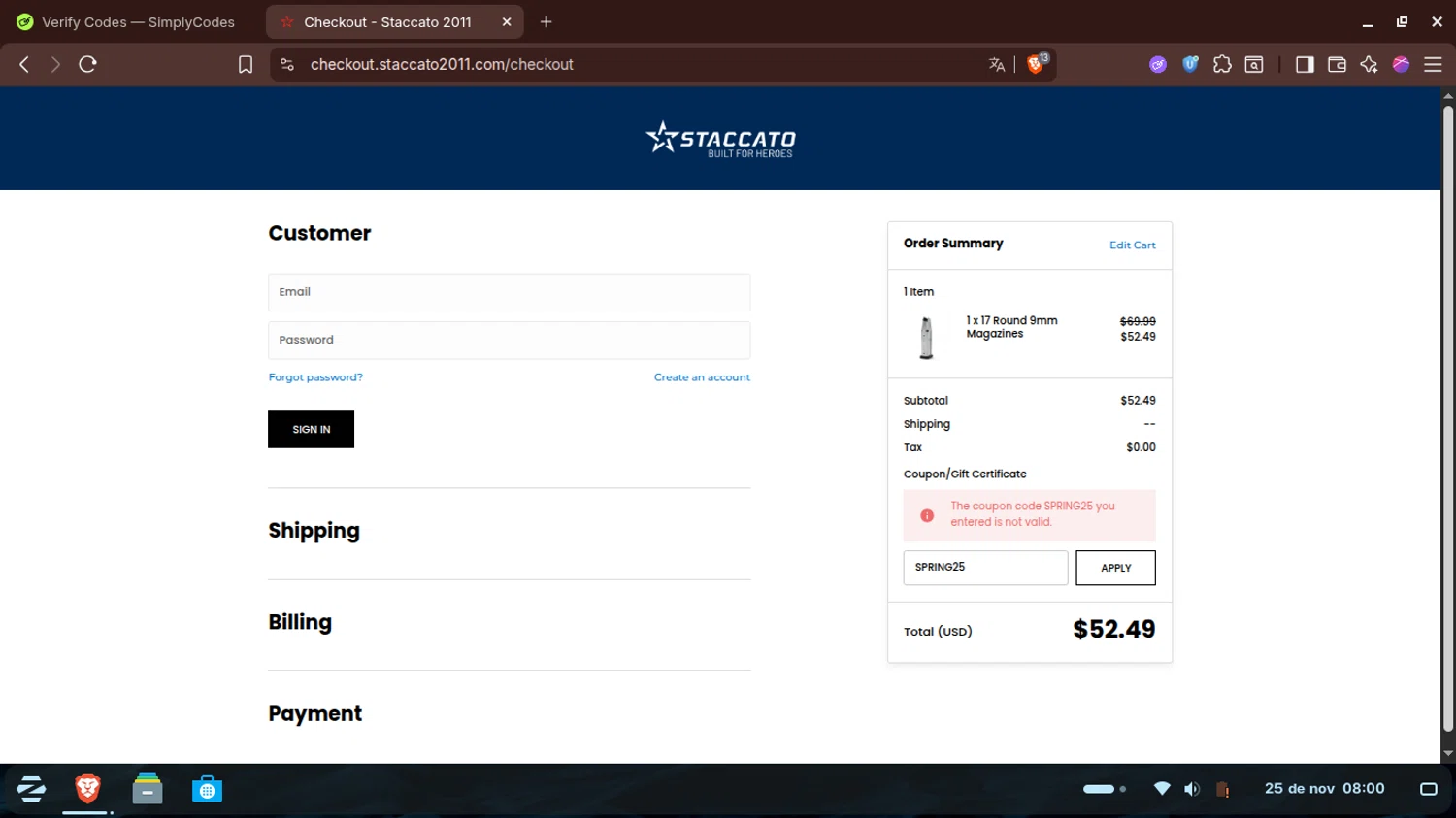Click the struck-through $69.99 price
1456x818 pixels.
pyautogui.click(x=1138, y=321)
